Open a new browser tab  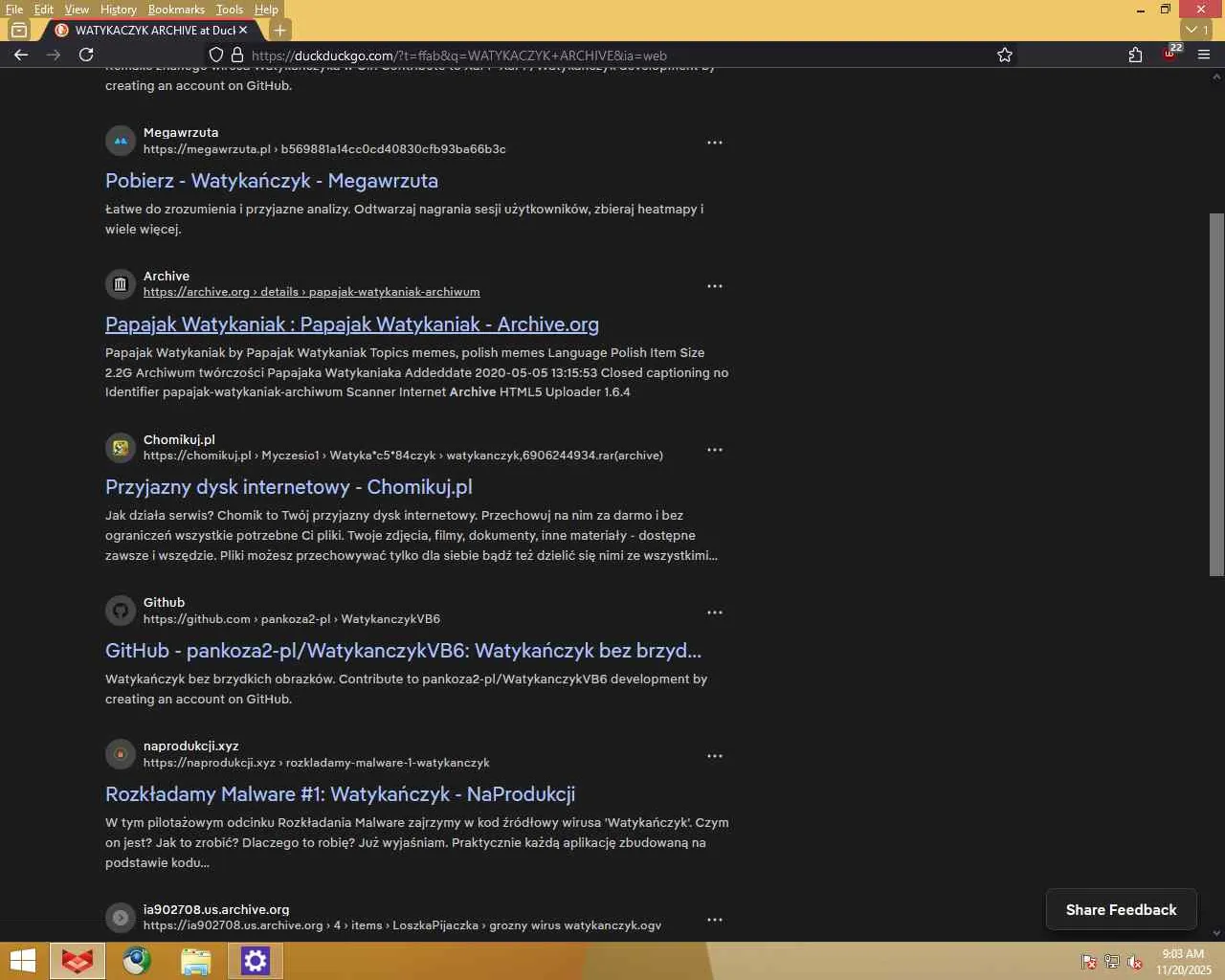coord(279,30)
